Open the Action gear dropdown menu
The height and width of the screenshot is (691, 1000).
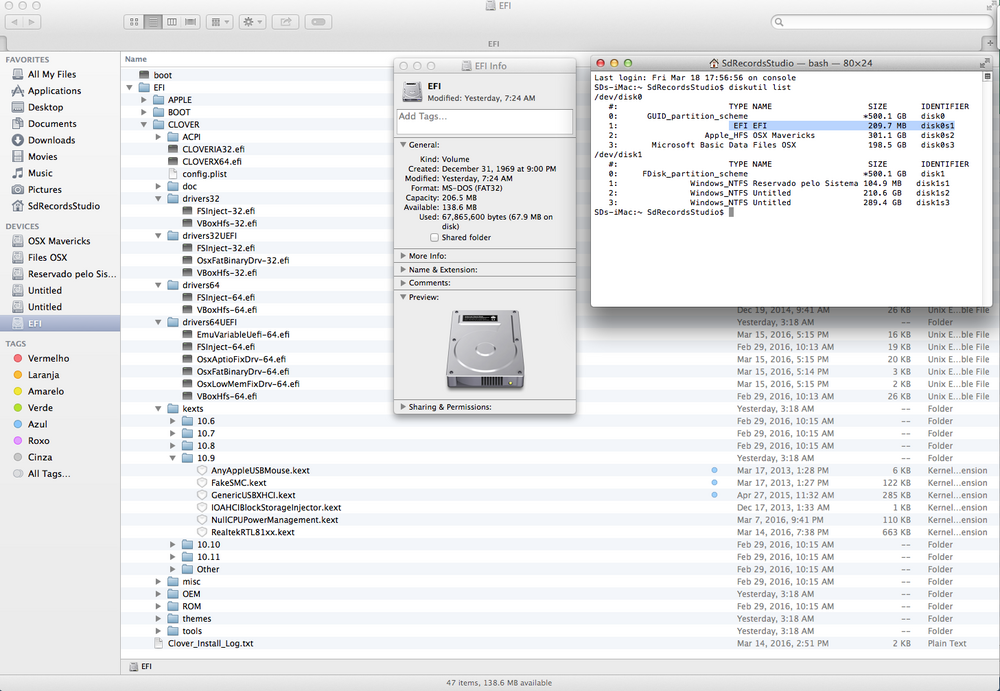click(251, 21)
